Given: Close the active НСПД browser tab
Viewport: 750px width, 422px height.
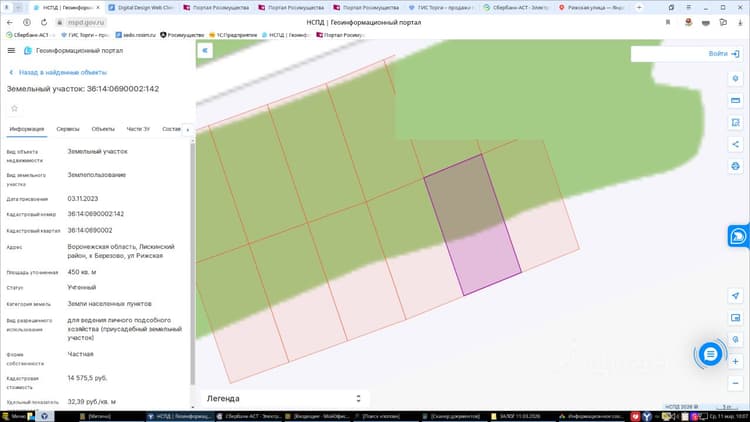Looking at the screenshot, I should coord(98,8).
